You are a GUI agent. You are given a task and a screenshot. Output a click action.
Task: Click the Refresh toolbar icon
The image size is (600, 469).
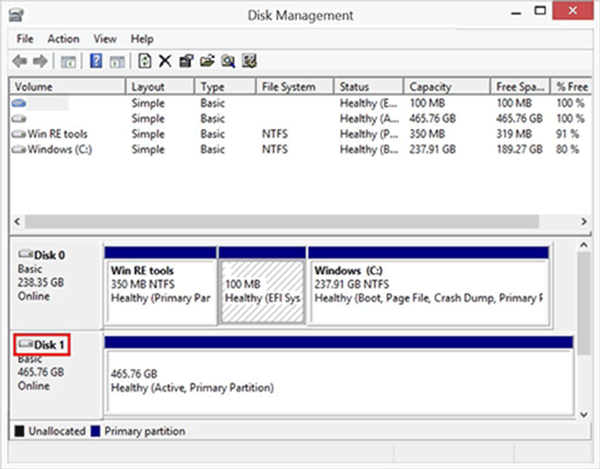tap(145, 61)
